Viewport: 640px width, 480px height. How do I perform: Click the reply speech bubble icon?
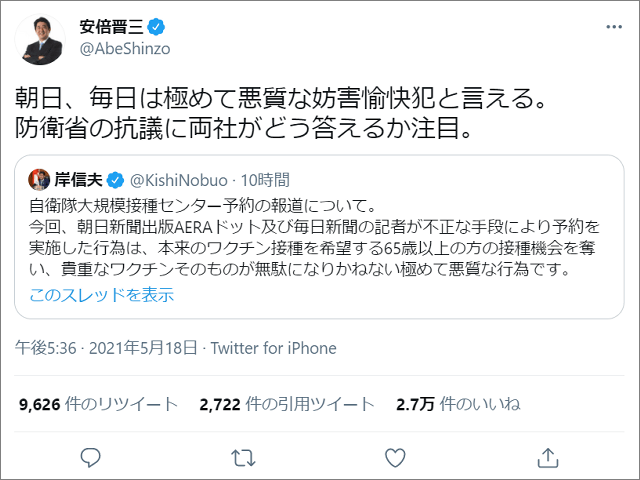[90, 458]
